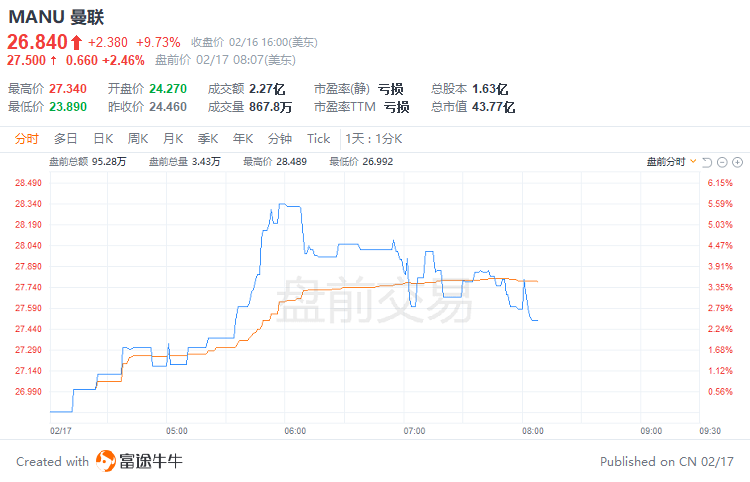Screen dimensions: 750x482
Task: Select the 季K tab
Action: point(208,139)
